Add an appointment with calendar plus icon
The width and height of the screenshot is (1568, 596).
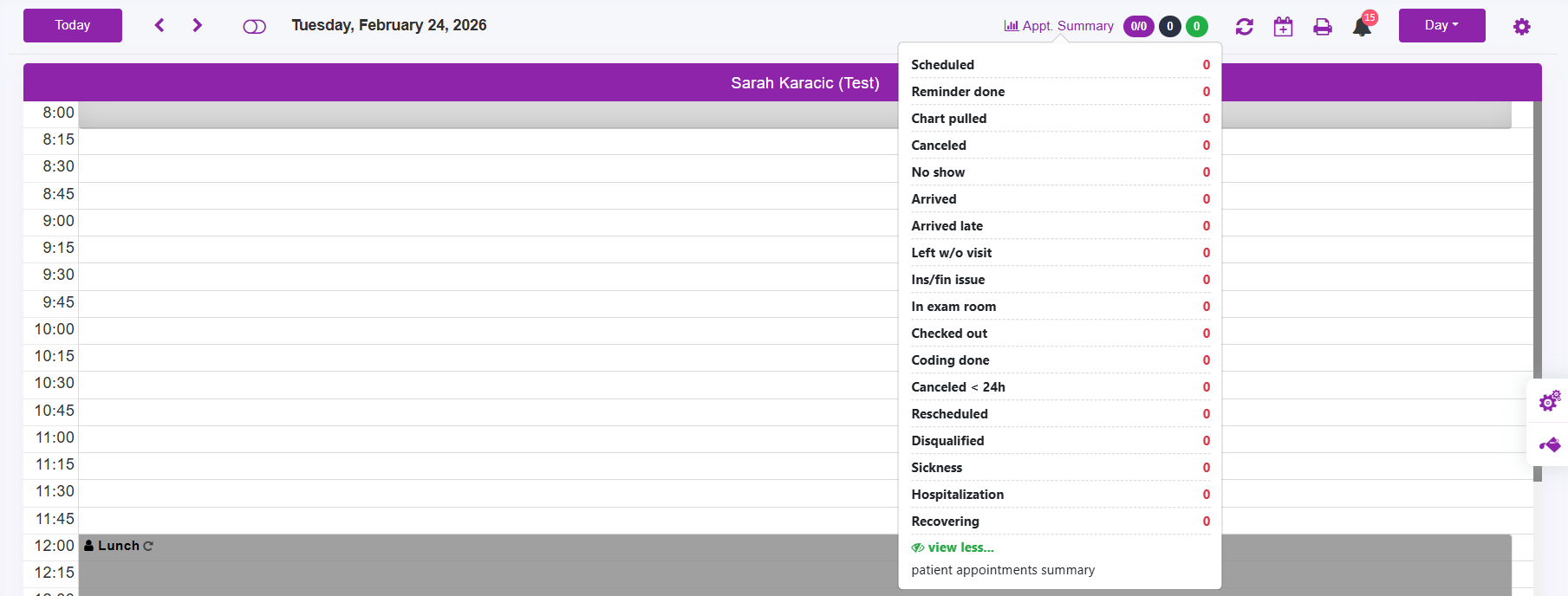click(x=1283, y=27)
